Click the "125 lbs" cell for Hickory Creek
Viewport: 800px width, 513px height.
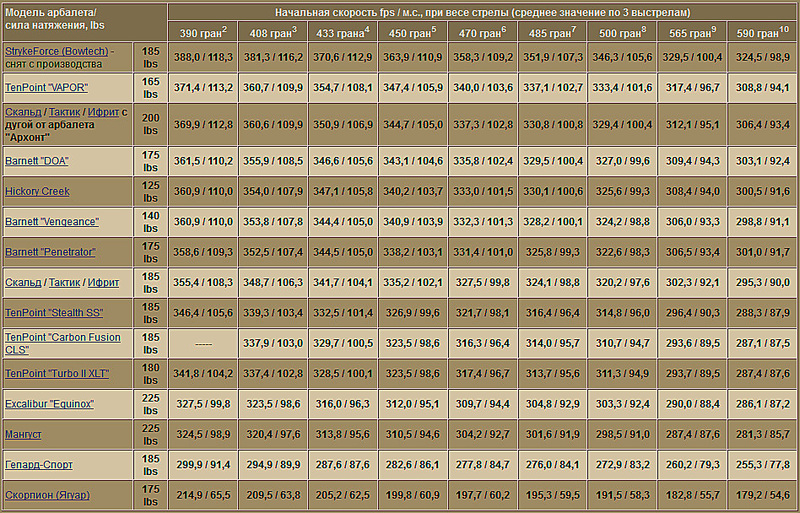coord(151,191)
